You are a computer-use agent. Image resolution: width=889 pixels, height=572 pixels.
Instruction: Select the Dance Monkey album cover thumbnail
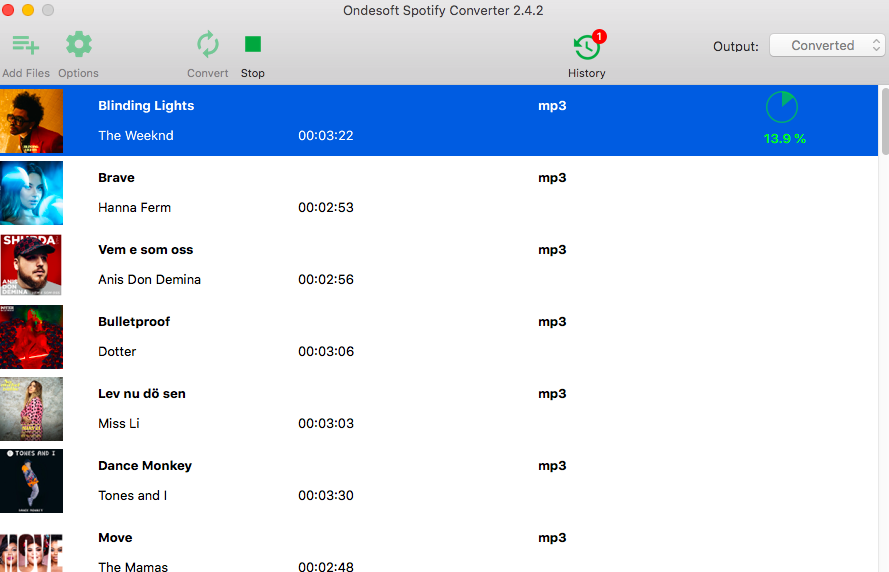pos(32,481)
